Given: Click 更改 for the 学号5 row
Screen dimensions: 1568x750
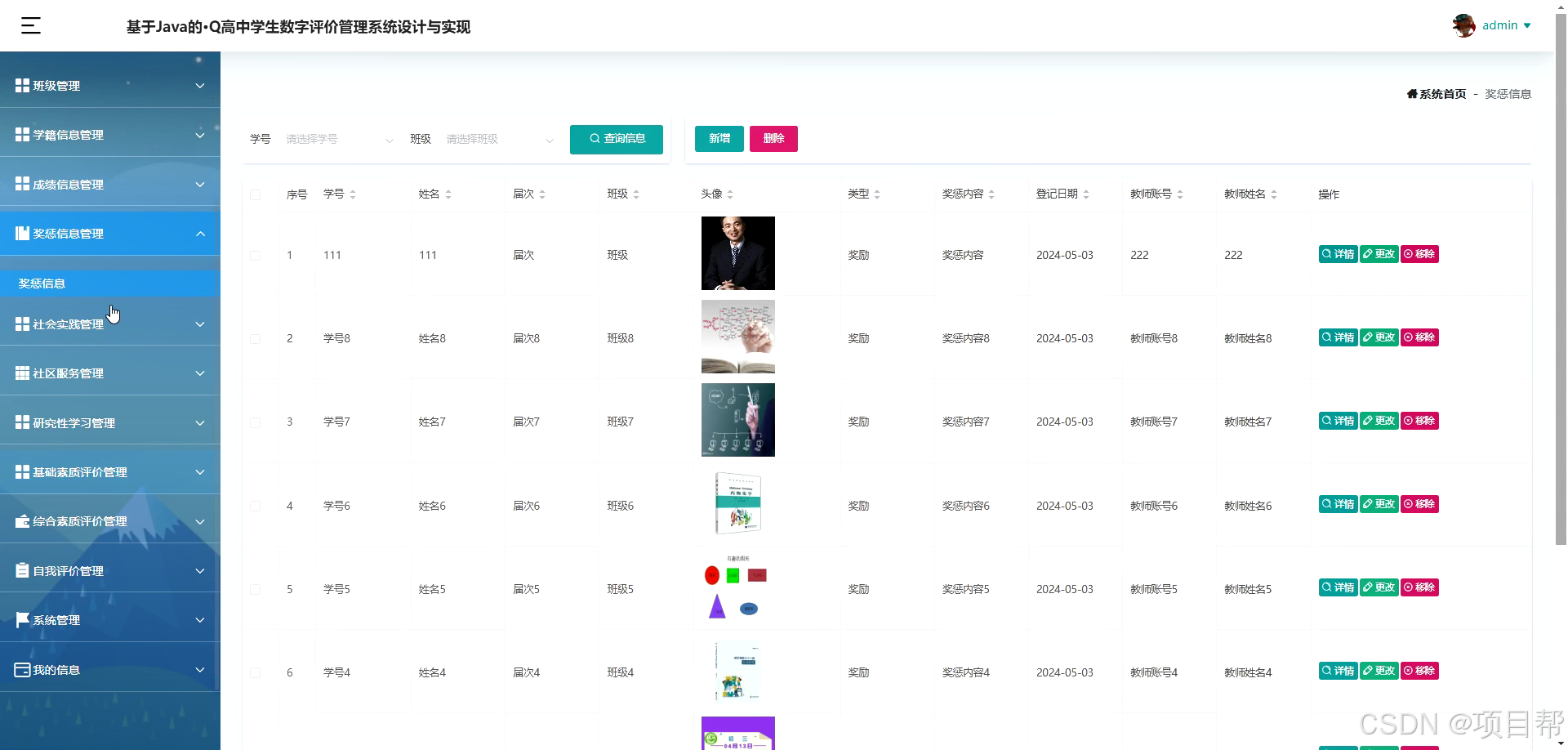Looking at the screenshot, I should pos(1379,587).
